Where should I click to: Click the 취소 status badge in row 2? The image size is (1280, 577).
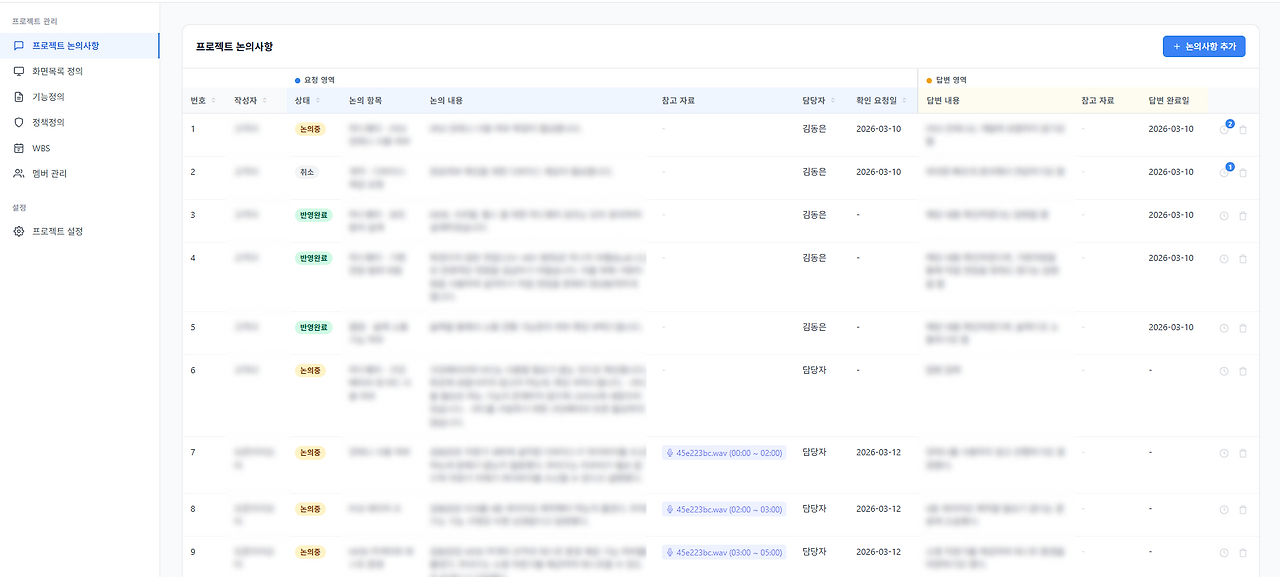[x=306, y=172]
